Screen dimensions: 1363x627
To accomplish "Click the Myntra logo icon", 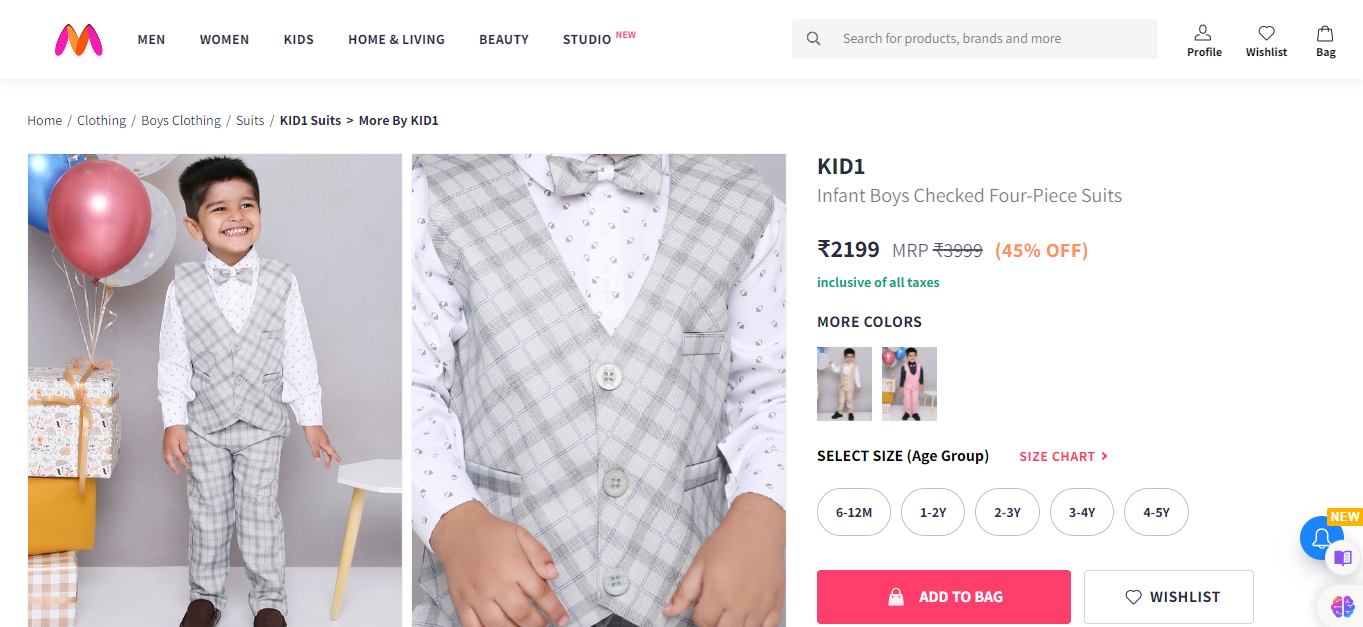I will 79,39.
